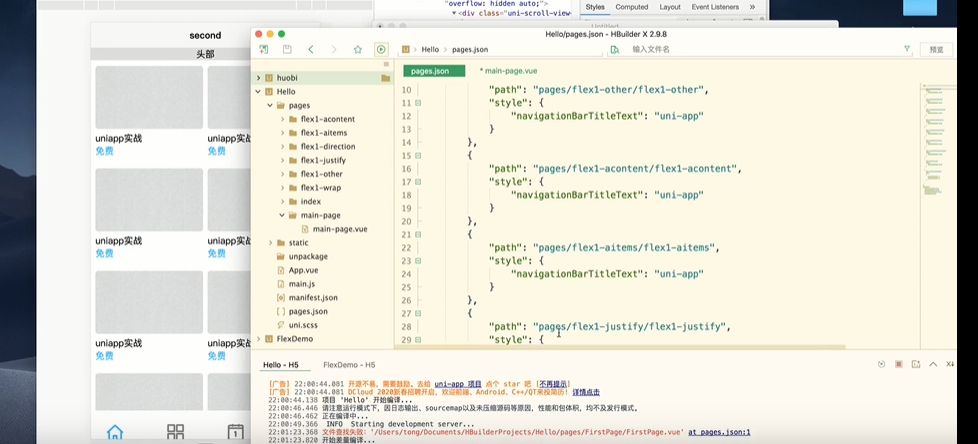Click the editor horizontal scrollbar
Image resolution: width=978 pixels, height=444 pixels.
(620, 347)
